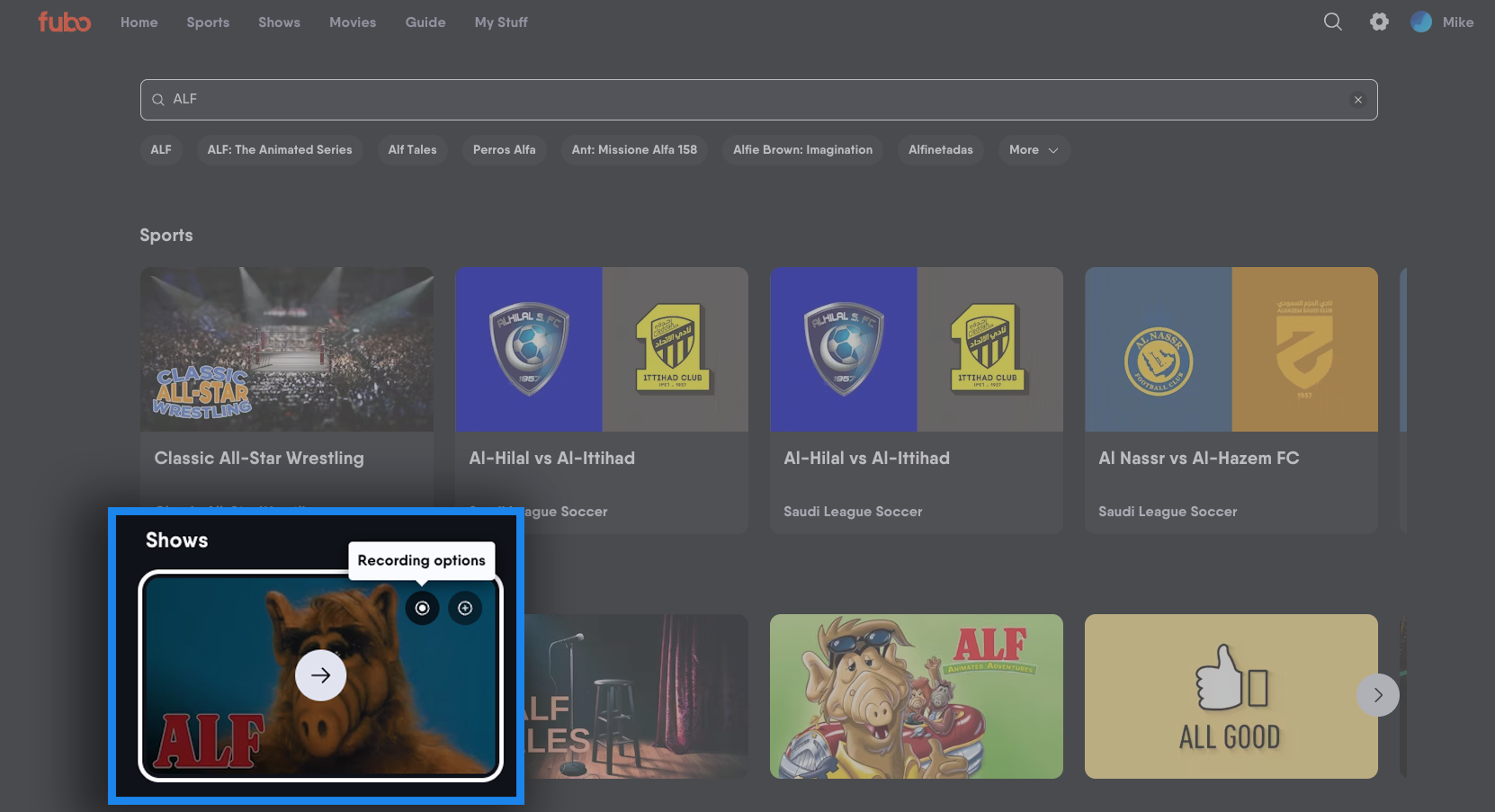
Task: Select the Perros Alfa suggestion chip
Action: click(x=505, y=150)
